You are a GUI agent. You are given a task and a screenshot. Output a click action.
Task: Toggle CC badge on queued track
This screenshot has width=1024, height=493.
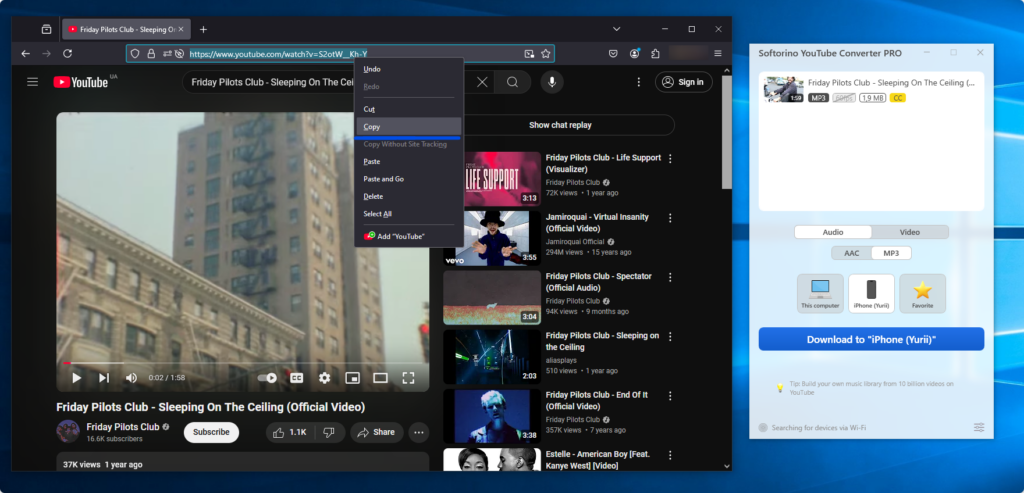tap(897, 98)
